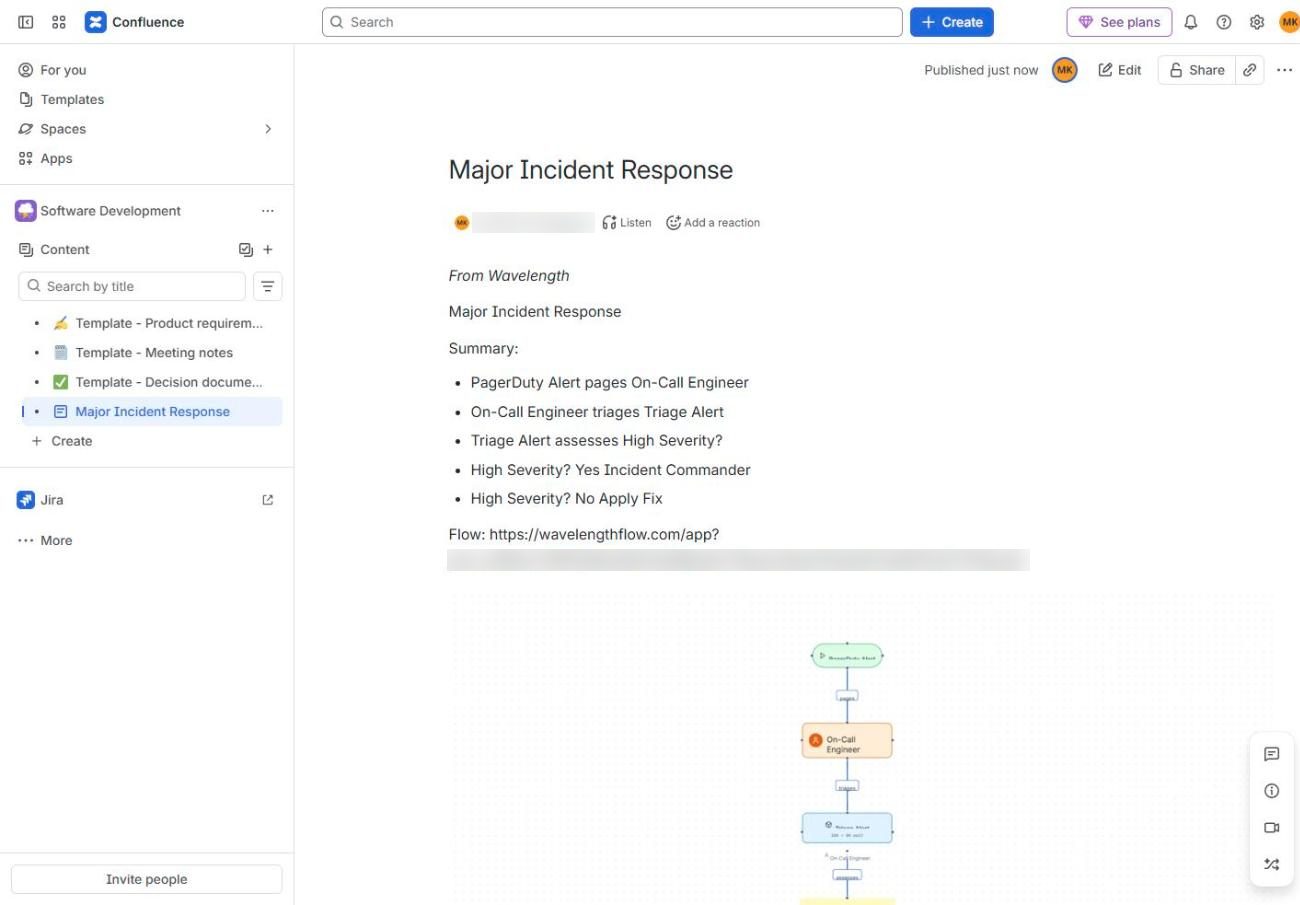
Task: Click the Confluence logo
Action: pos(135,22)
